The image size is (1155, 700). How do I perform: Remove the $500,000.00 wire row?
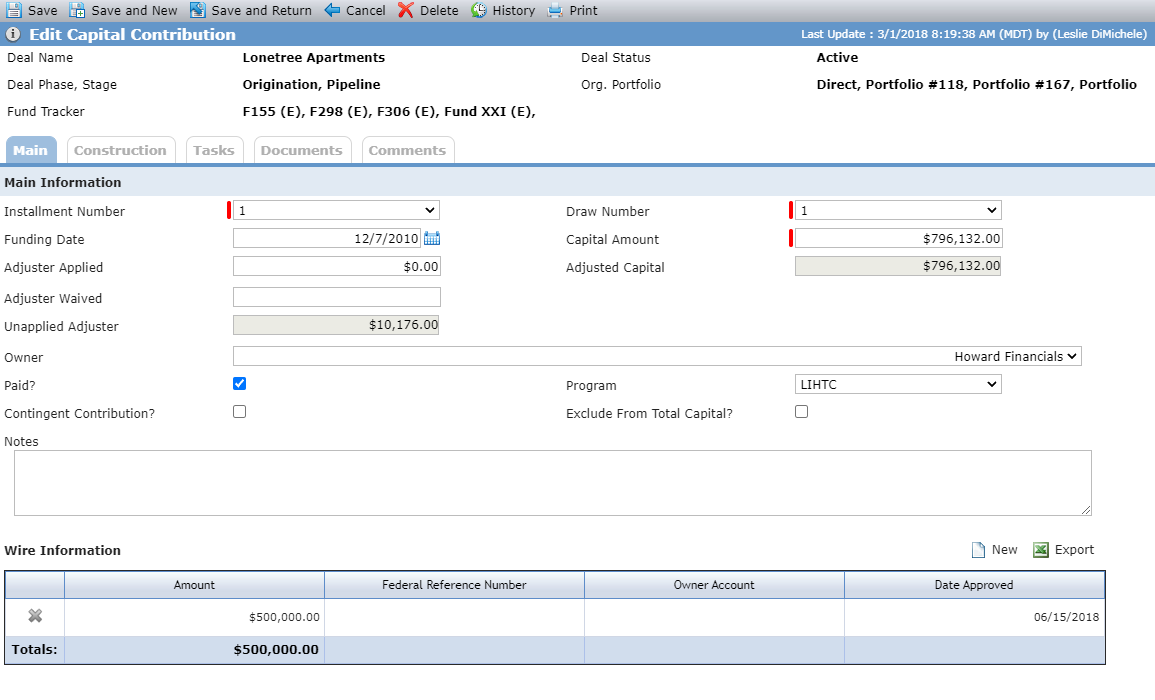point(35,616)
